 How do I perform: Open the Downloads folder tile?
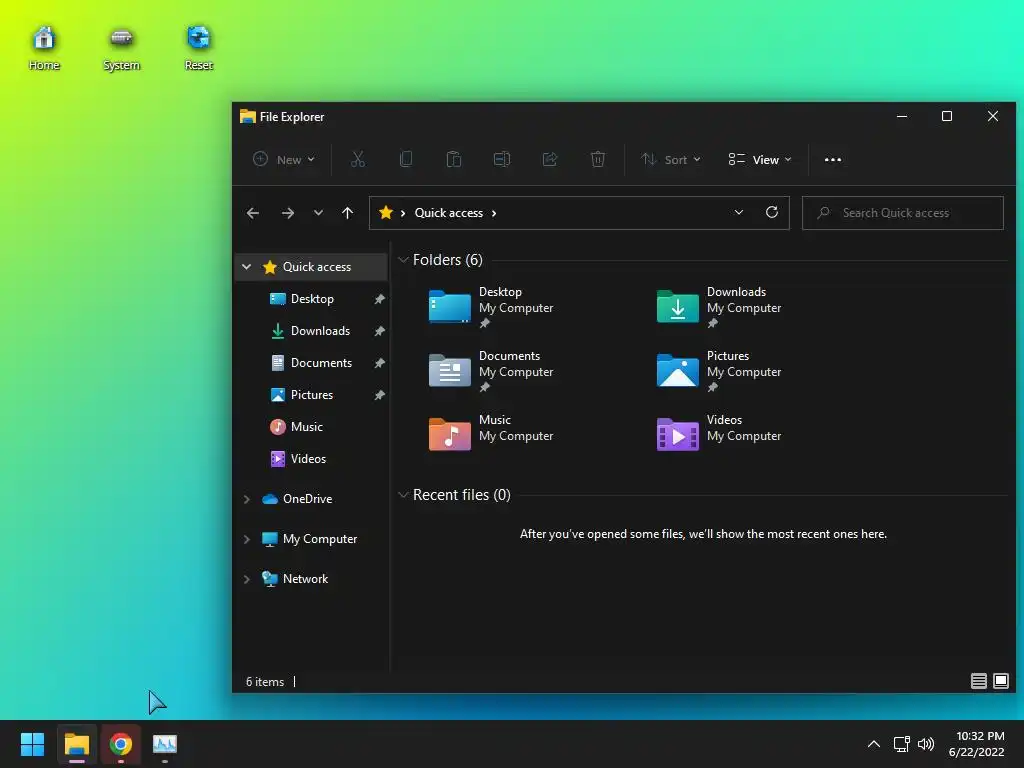pos(719,306)
